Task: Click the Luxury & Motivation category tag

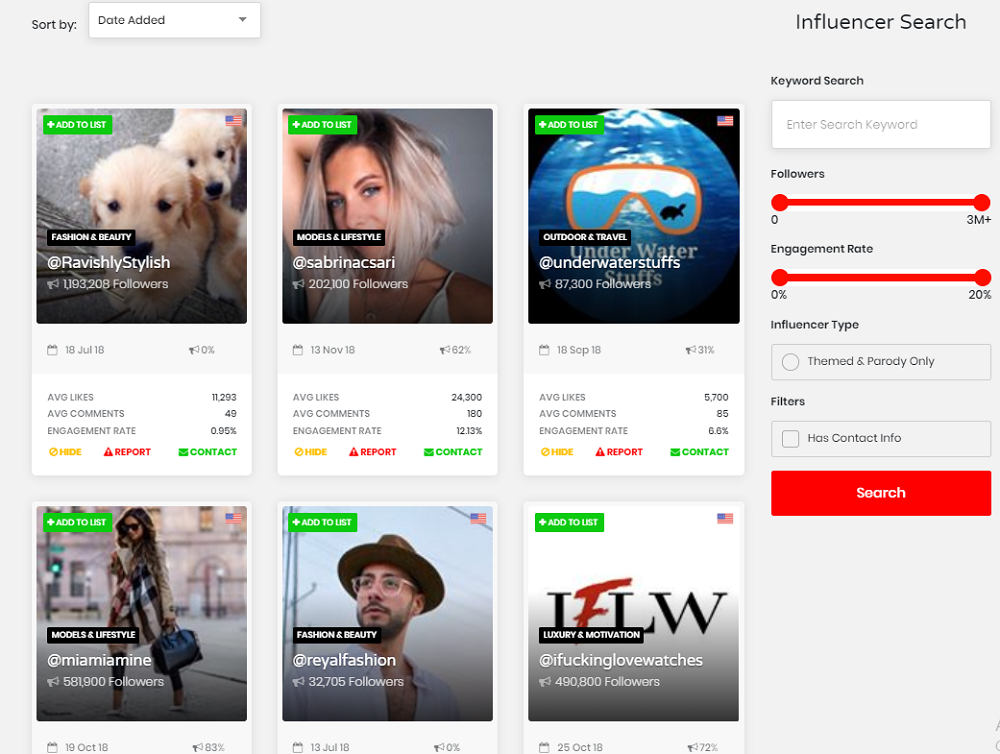Action: click(x=591, y=635)
